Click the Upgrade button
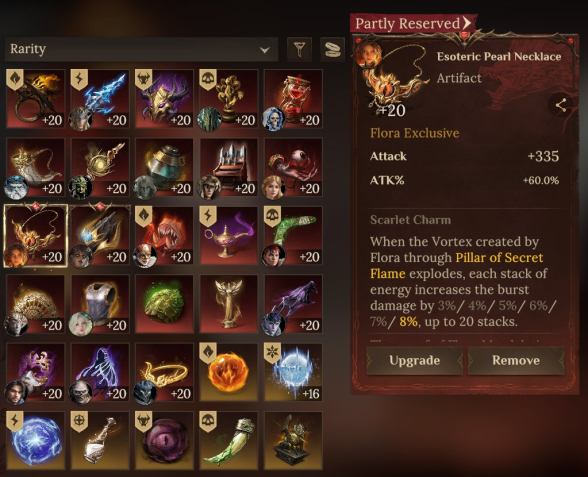The height and width of the screenshot is (477, 588). [414, 360]
